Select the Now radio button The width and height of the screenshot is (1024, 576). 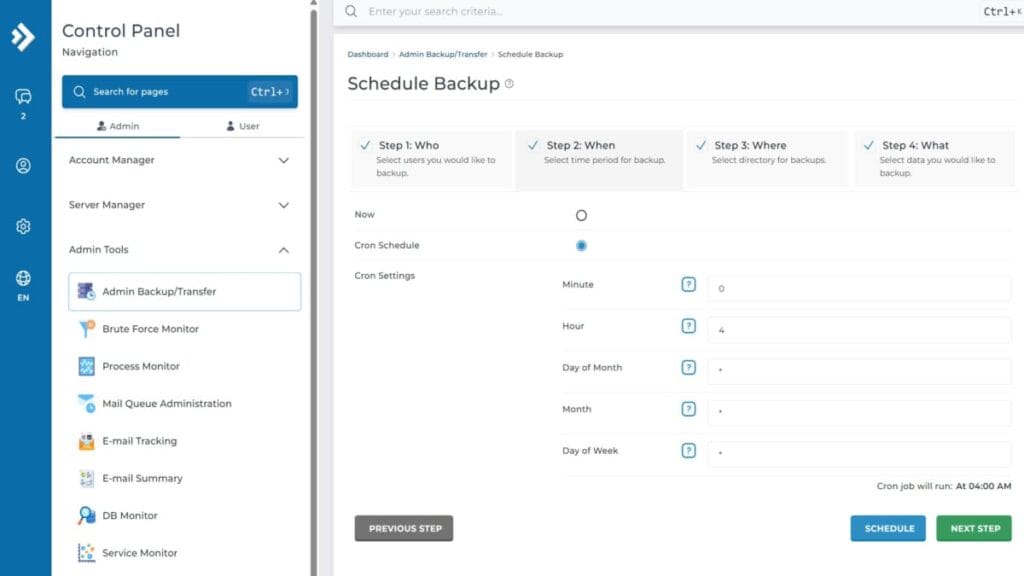click(x=581, y=214)
